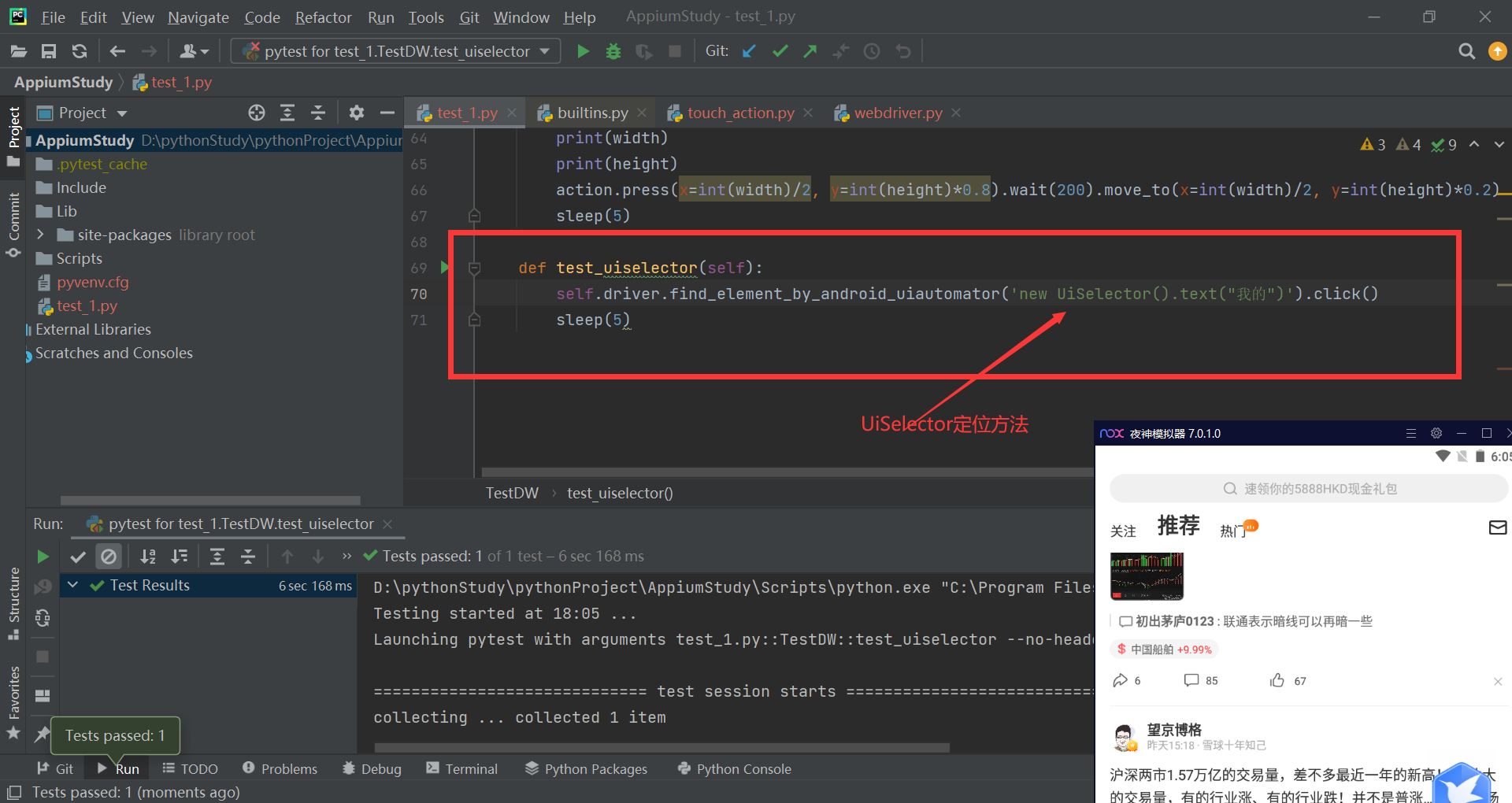Click the green Run button in the toolbar
Viewport: 1512px width, 803px height.
(583, 51)
